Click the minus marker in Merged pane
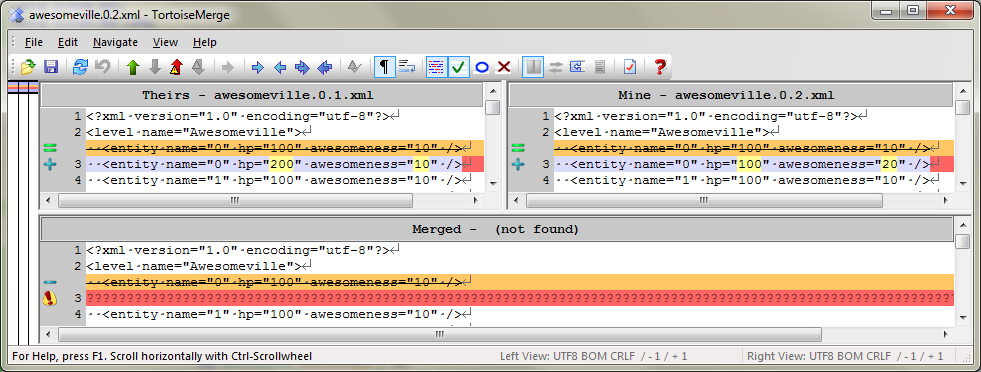The height and width of the screenshot is (372, 981). coord(50,282)
